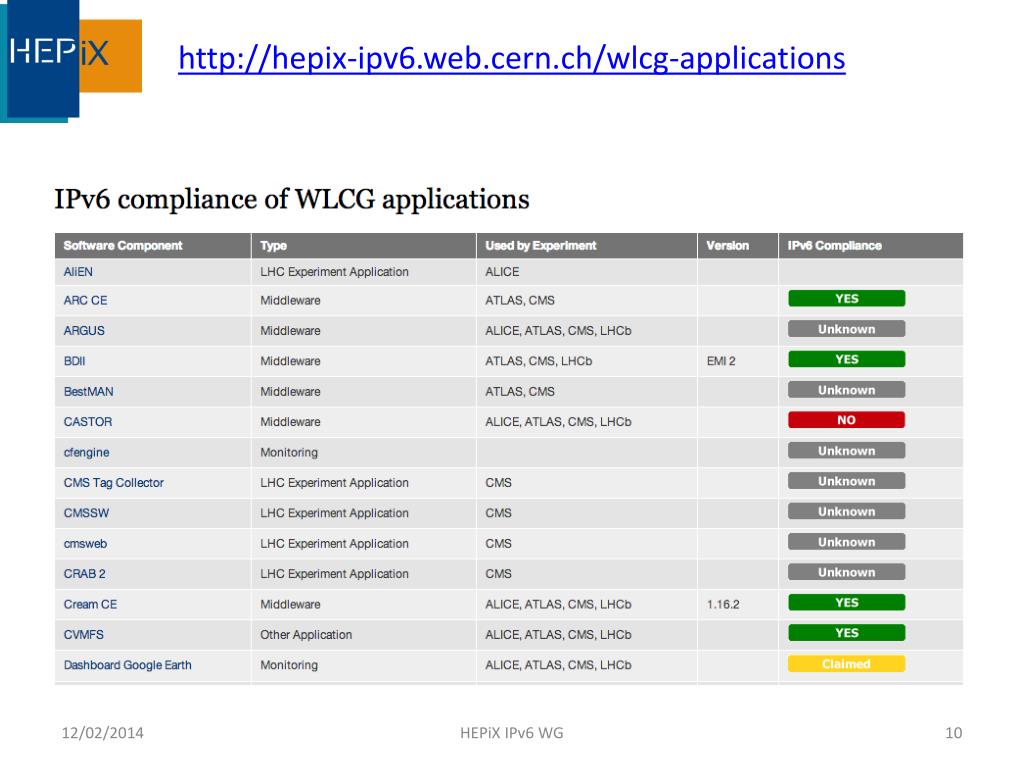This screenshot has height=768, width=1024.
Task: Open the BestMAN component link
Action: click(89, 392)
